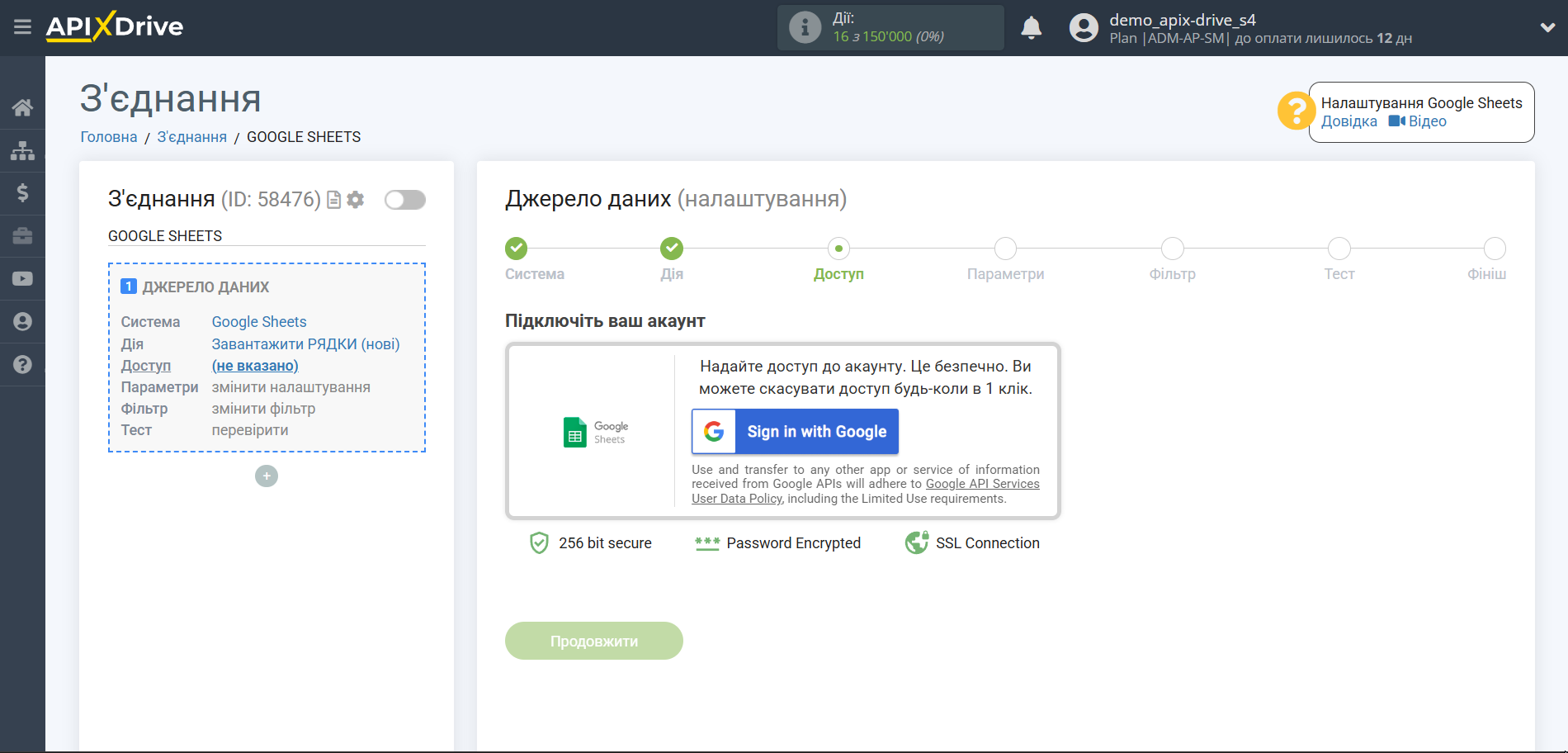Open the YouTube icon in sidebar
Screen dimensions: 1568x753
tap(22, 278)
